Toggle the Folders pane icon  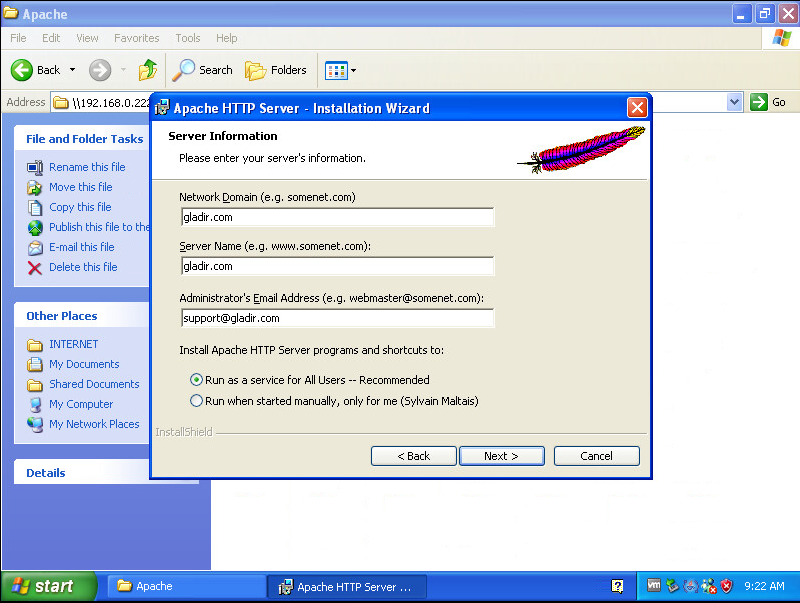click(x=257, y=70)
